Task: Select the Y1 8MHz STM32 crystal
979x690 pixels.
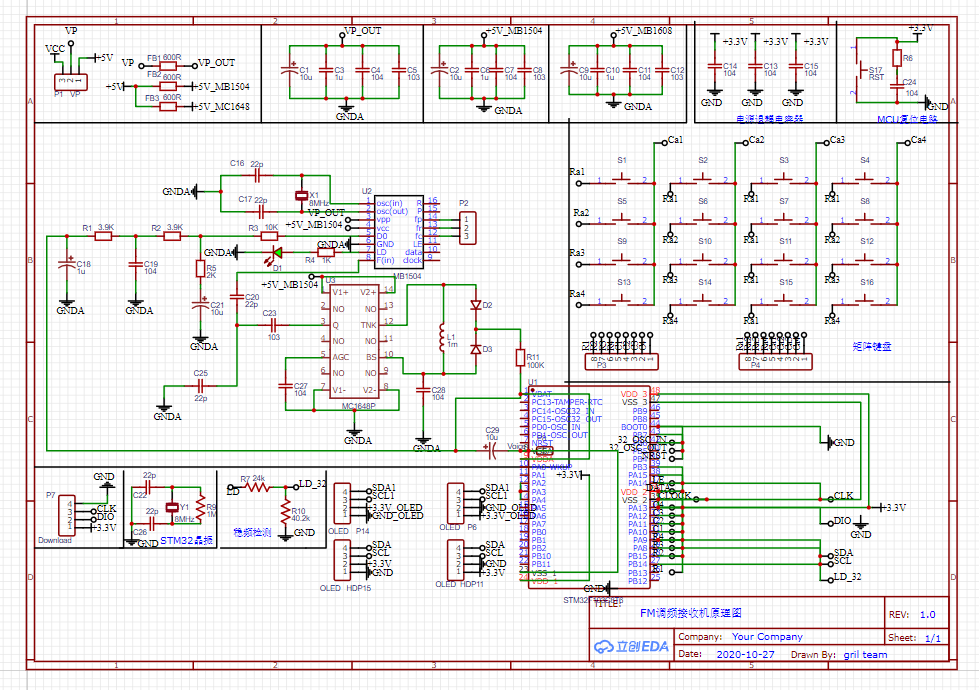Action: click(171, 508)
